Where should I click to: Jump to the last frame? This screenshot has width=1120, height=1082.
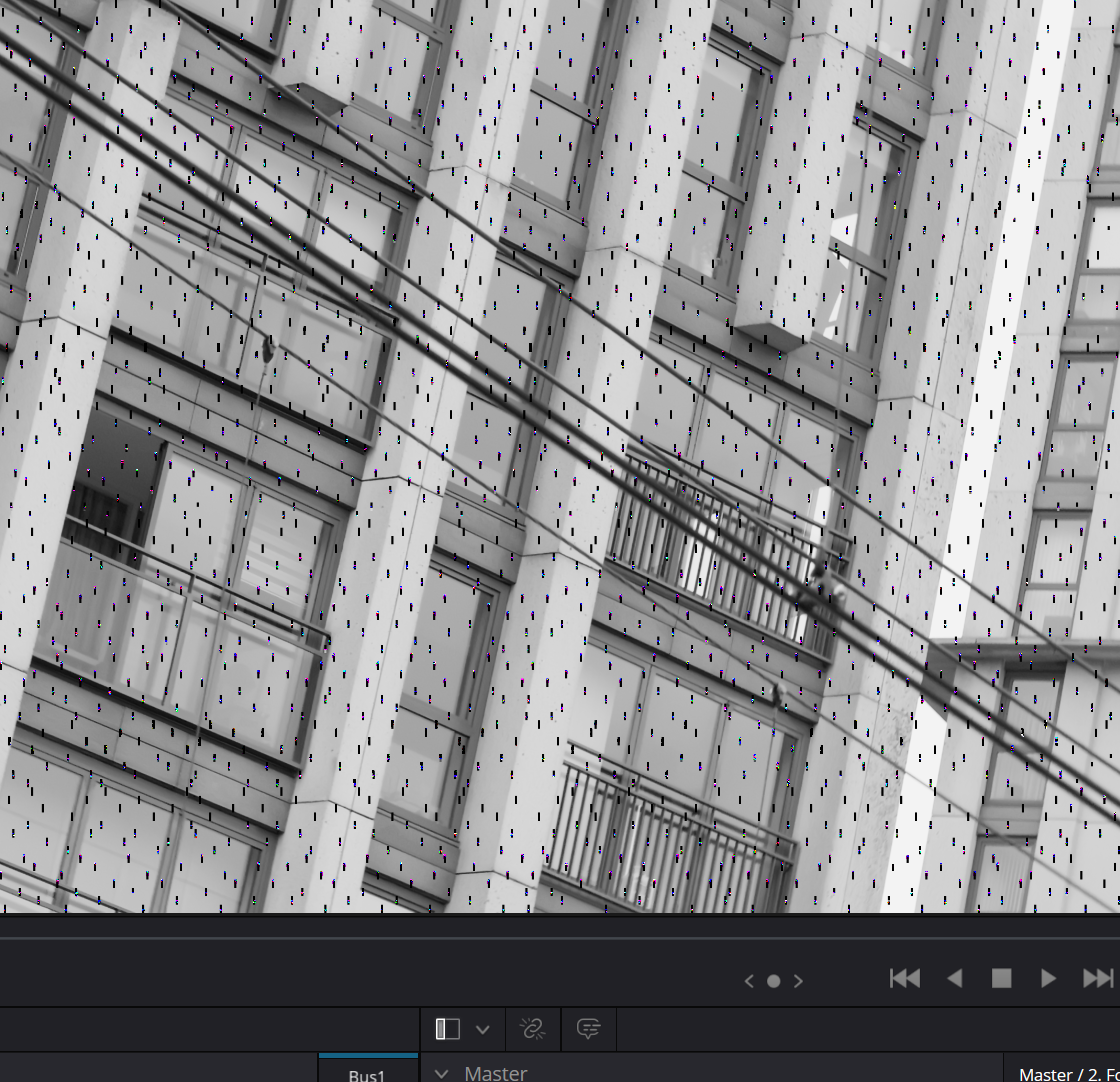(1098, 978)
